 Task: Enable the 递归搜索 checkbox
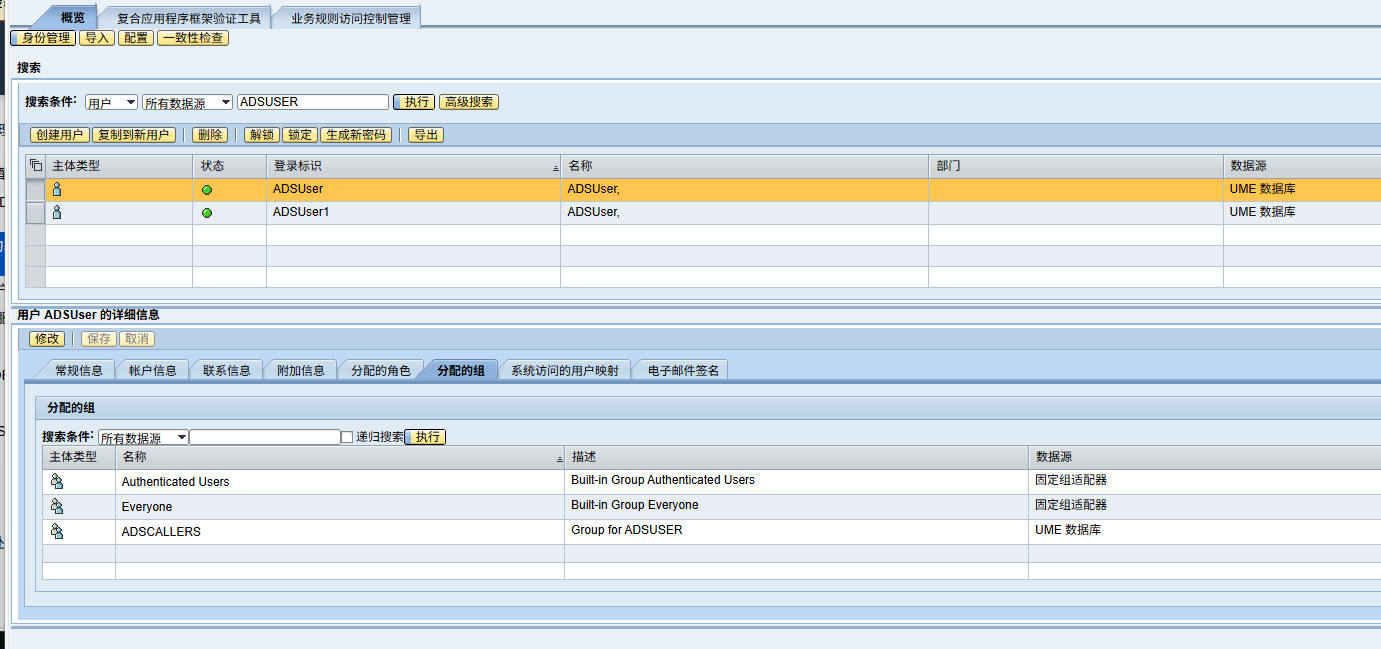[x=347, y=437]
